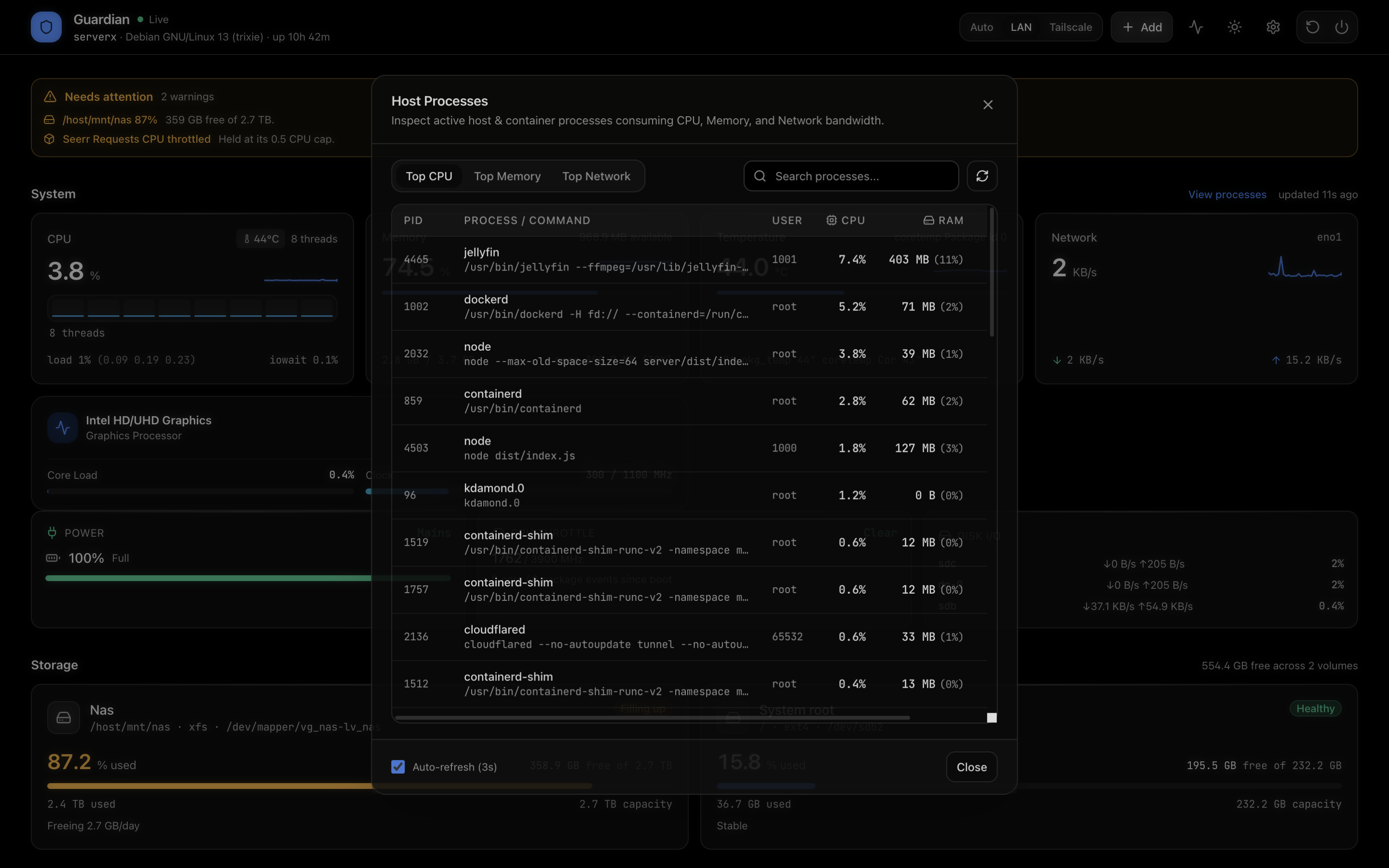Click the Intel HD/UHD Graphics pulse icon

tap(63, 428)
